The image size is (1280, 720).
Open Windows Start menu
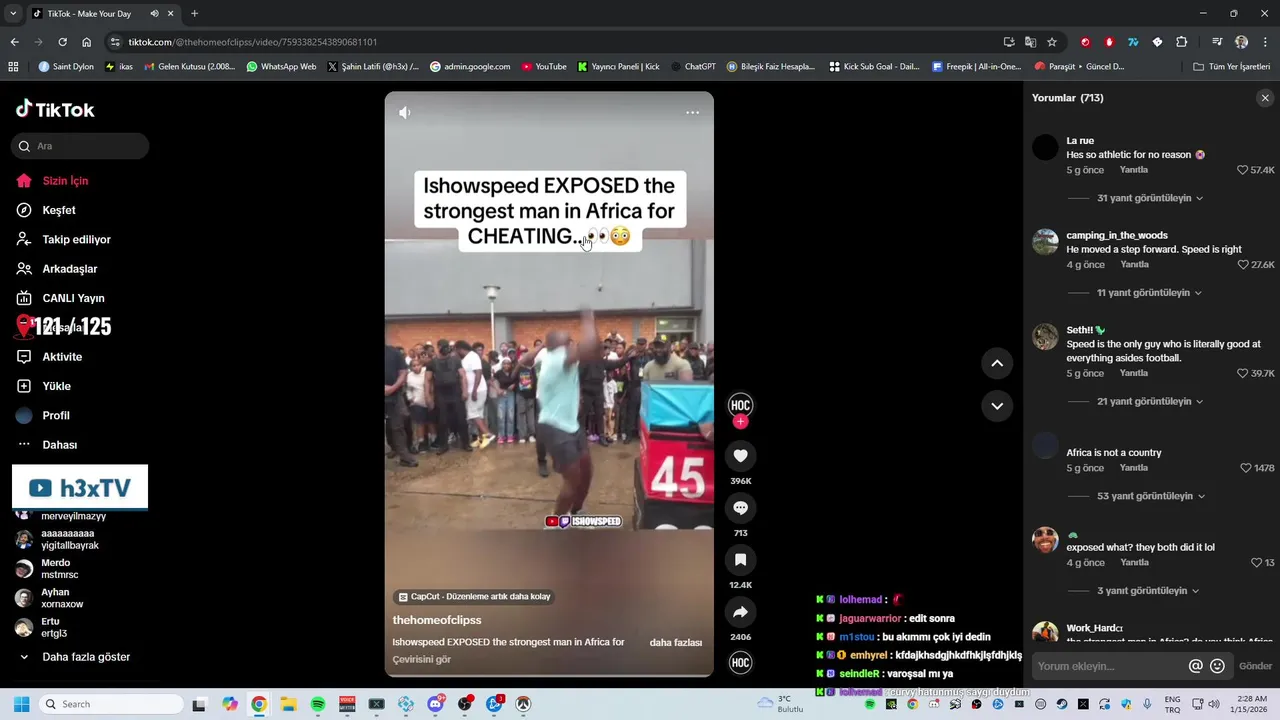[x=21, y=704]
